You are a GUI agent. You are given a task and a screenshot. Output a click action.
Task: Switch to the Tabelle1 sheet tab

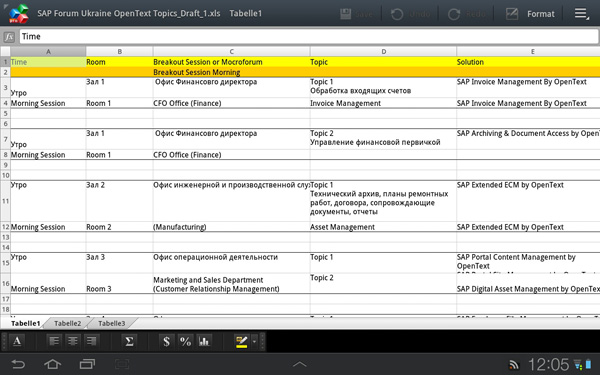[x=25, y=323]
